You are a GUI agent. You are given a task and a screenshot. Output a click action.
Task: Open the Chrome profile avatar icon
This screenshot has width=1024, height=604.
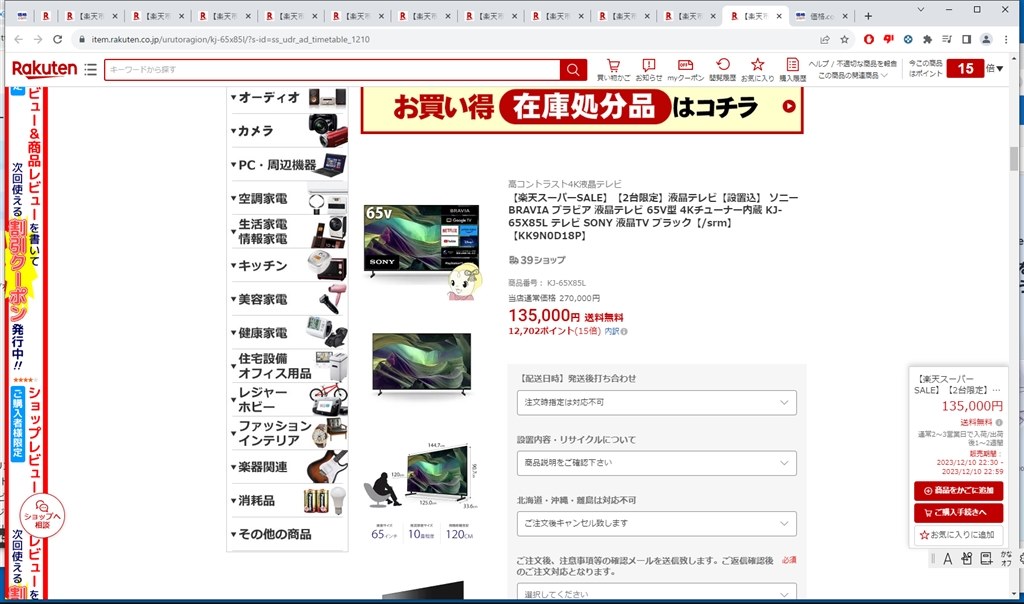986,39
